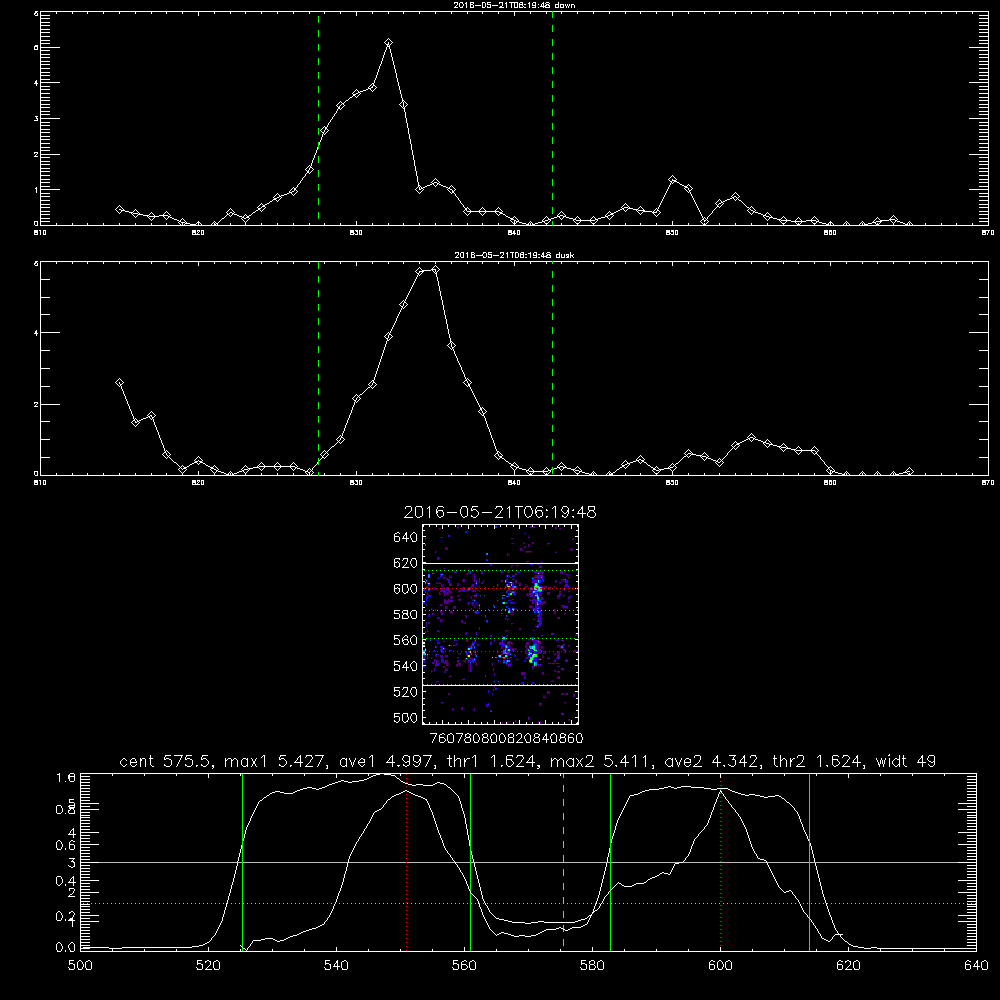Click the leftmost data diamond in dusk plot
Screen dimensions: 1000x1000
(119, 383)
